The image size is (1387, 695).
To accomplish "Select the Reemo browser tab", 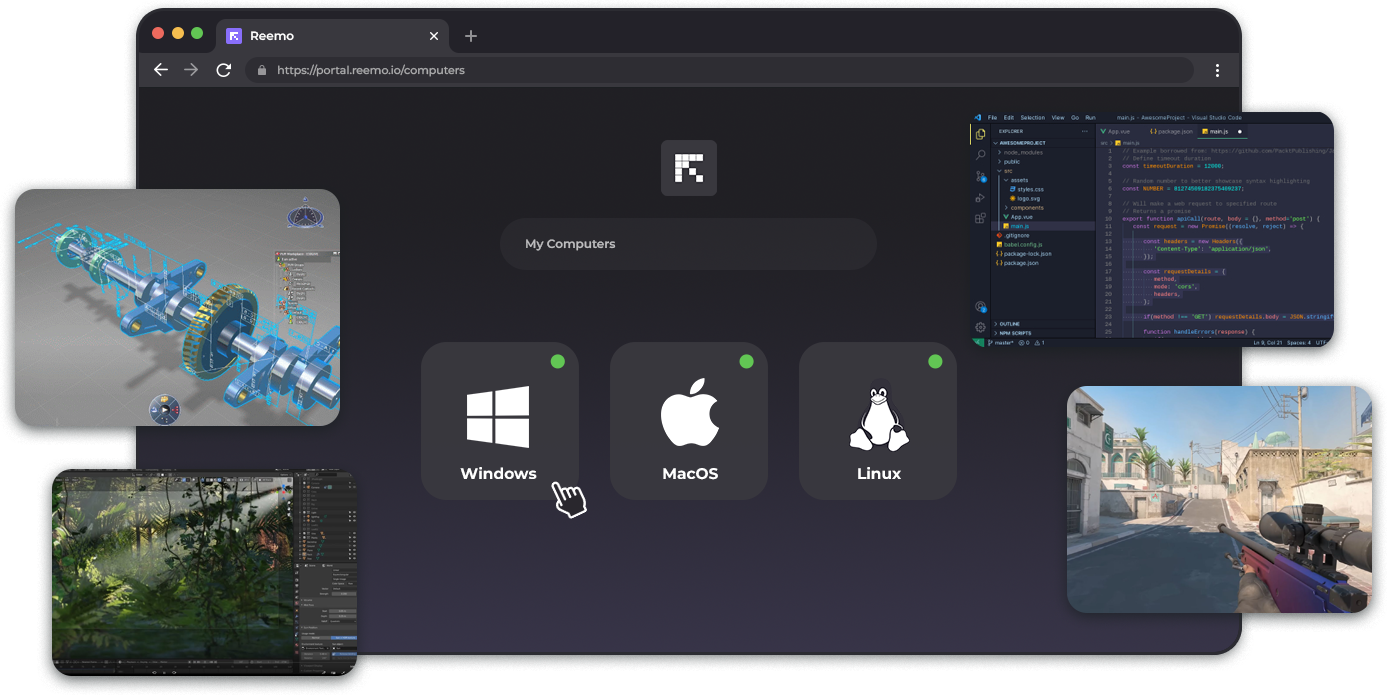I will coord(332,36).
